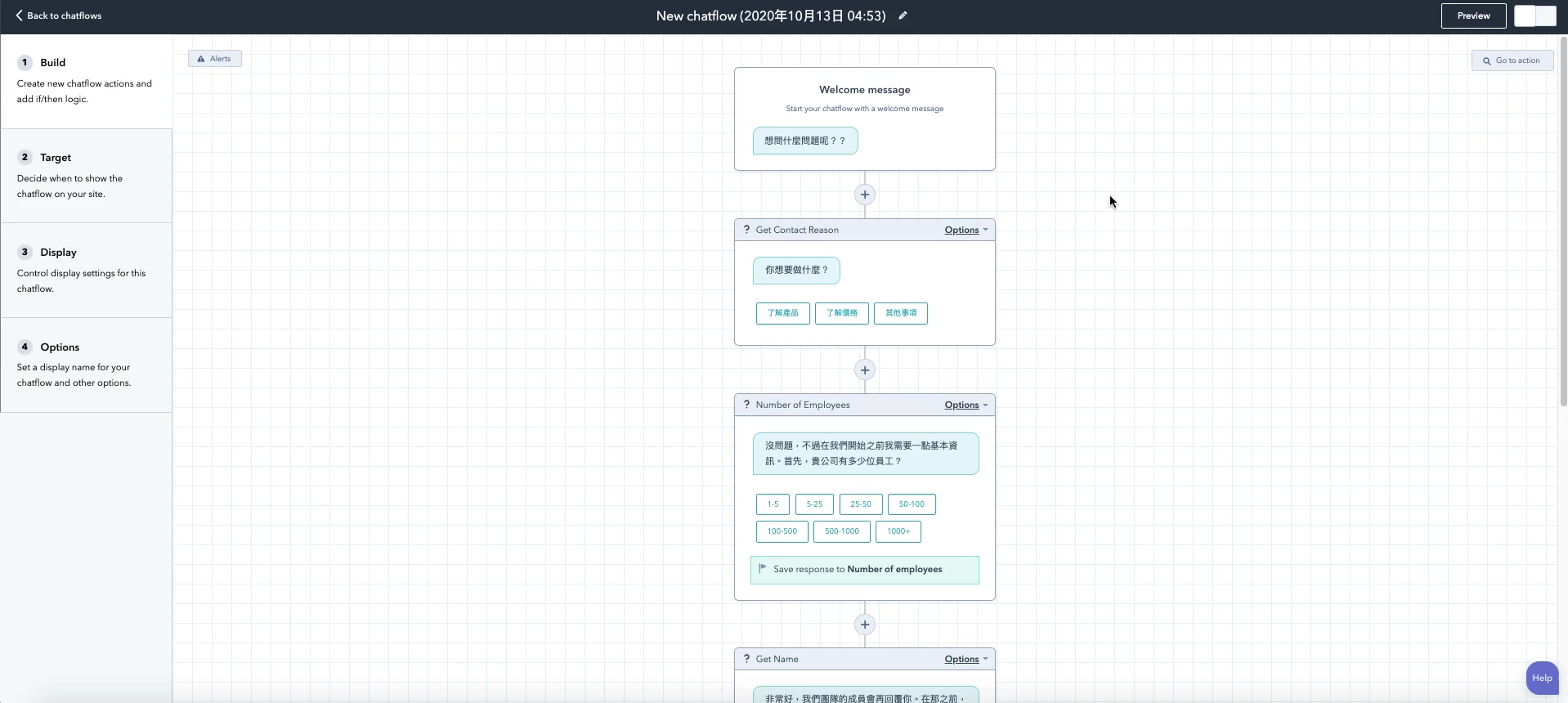Click the Preview button

click(1473, 16)
